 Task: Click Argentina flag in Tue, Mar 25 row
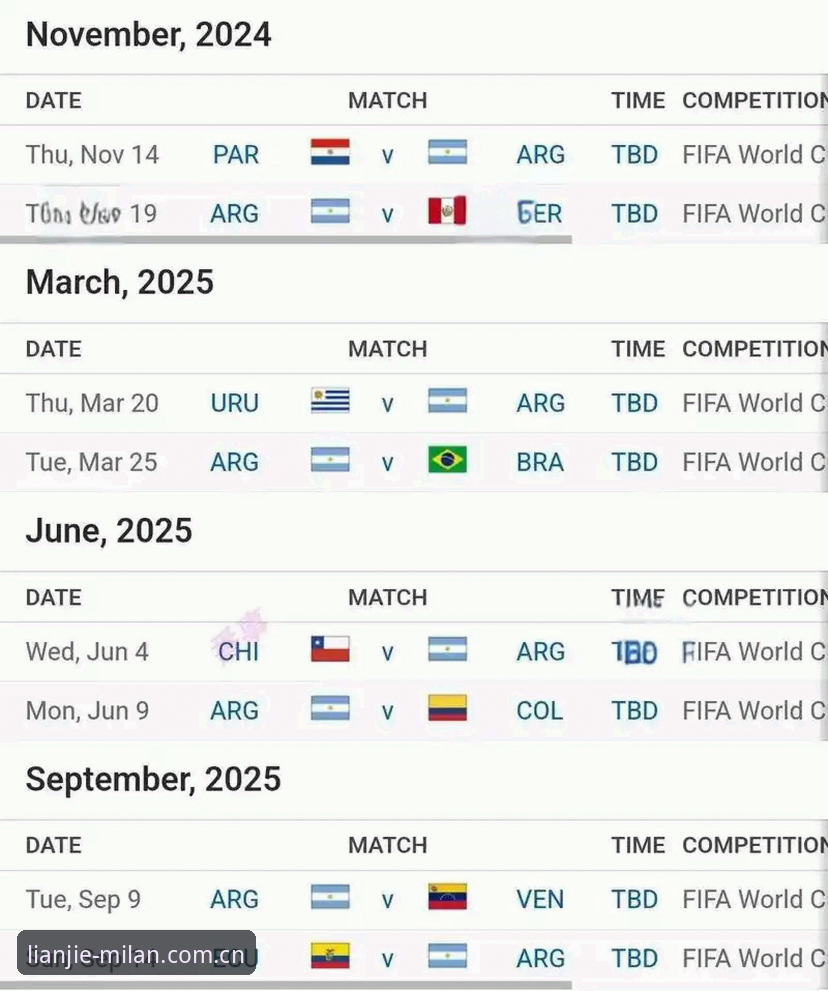[x=330, y=459]
